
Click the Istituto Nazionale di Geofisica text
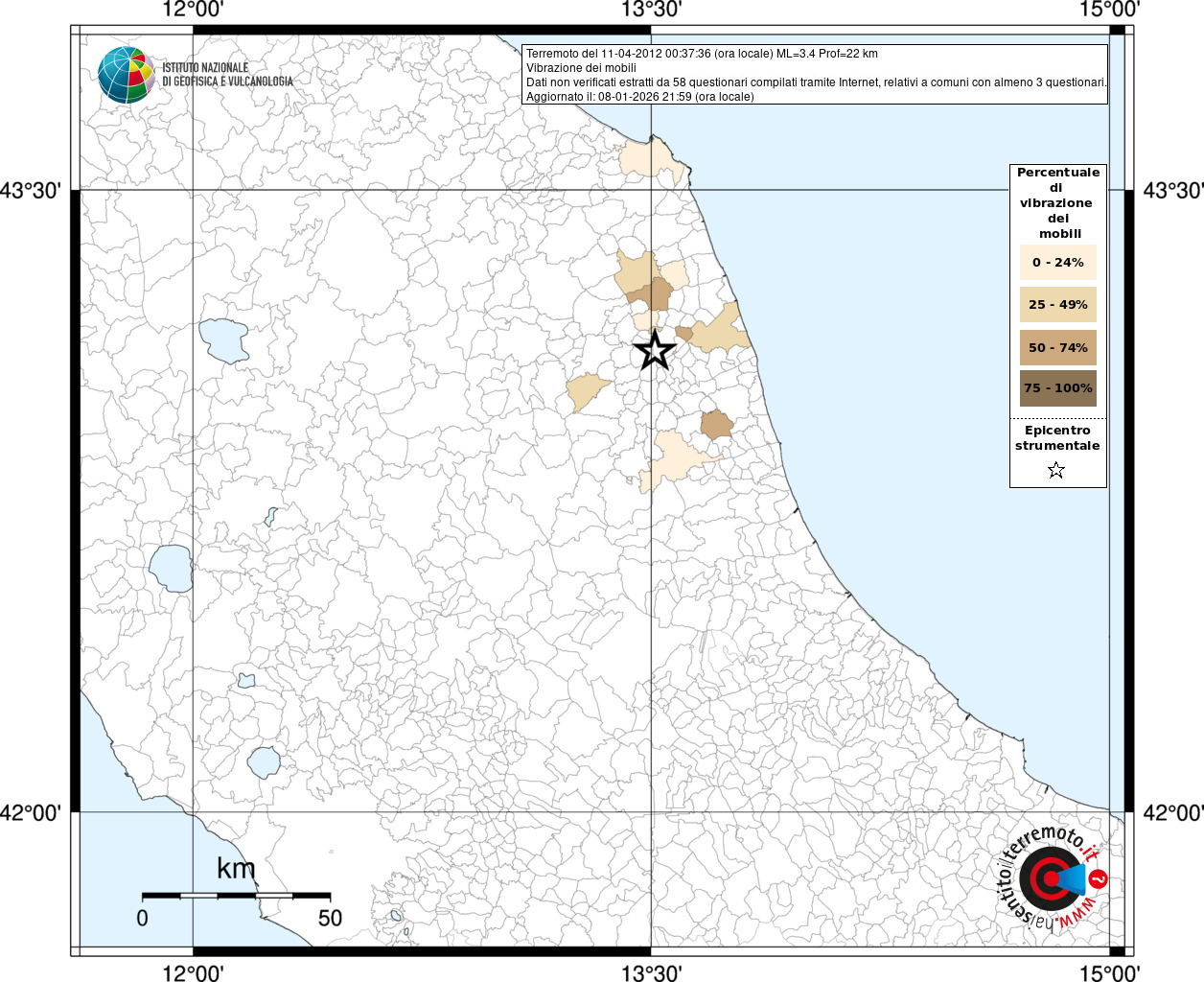pyautogui.click(x=227, y=75)
